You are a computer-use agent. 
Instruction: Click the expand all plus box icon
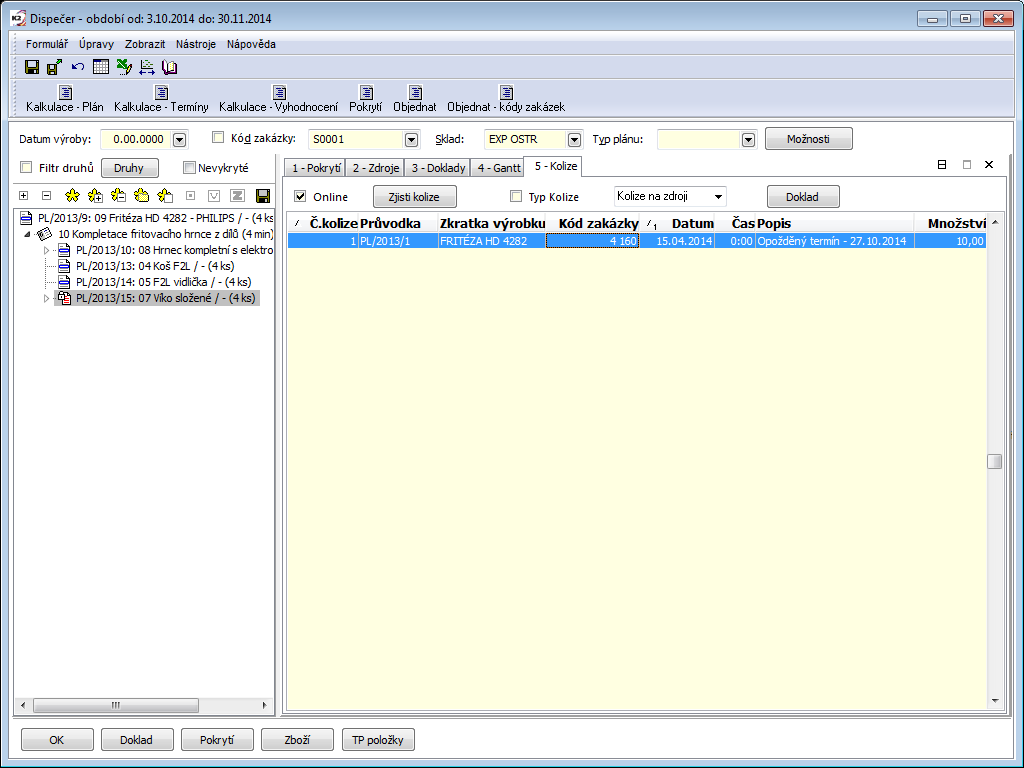click(24, 195)
